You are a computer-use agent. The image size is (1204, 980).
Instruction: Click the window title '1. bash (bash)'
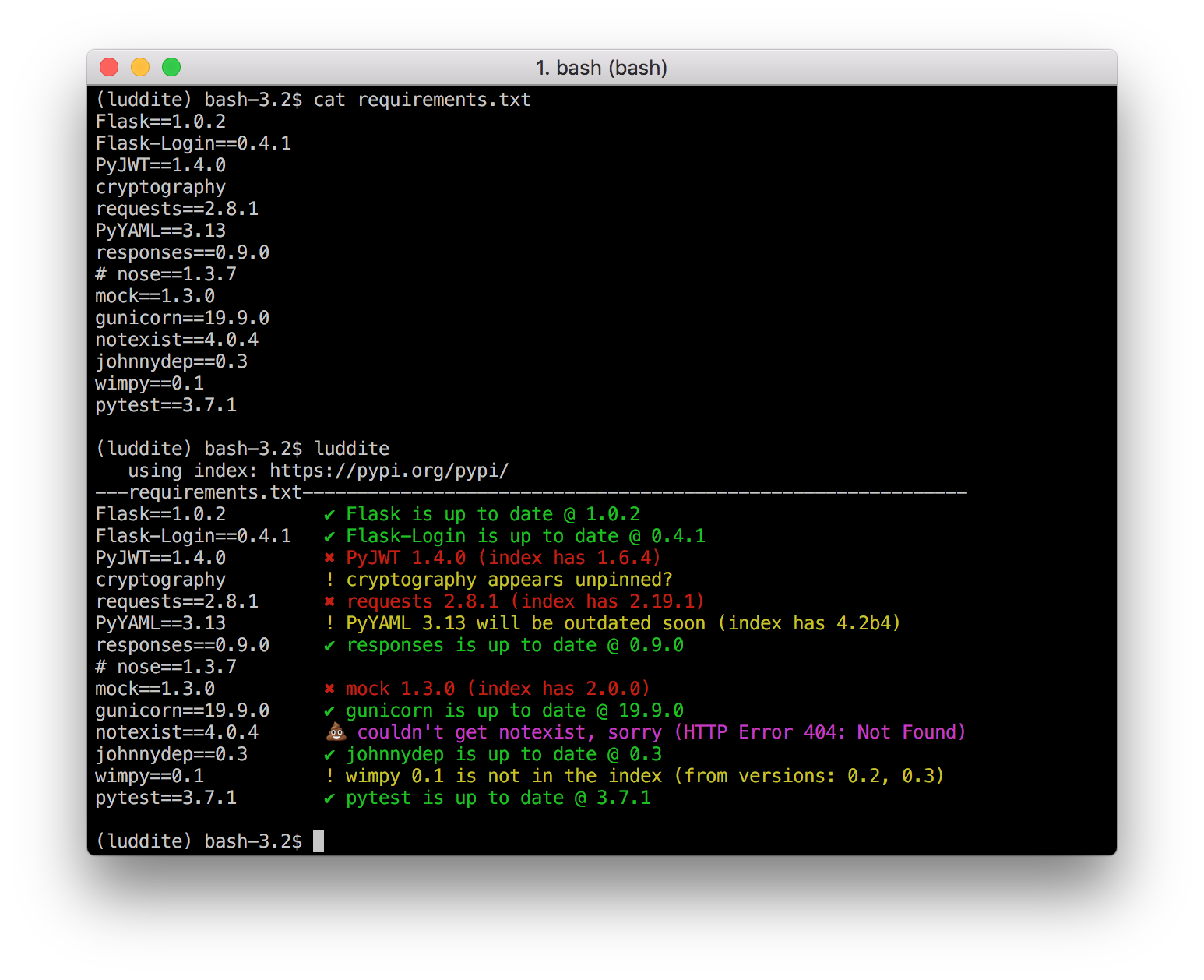(601, 68)
